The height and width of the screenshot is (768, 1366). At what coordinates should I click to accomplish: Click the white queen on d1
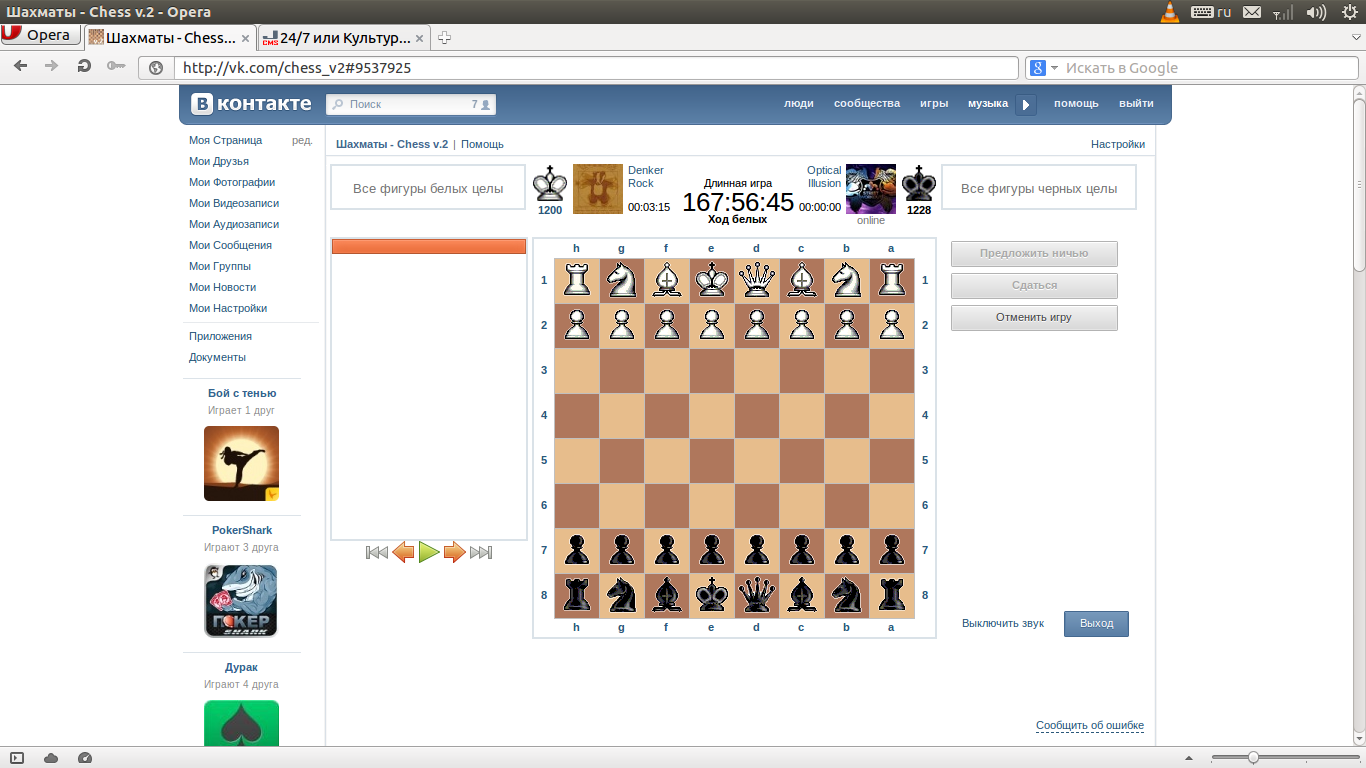757,281
